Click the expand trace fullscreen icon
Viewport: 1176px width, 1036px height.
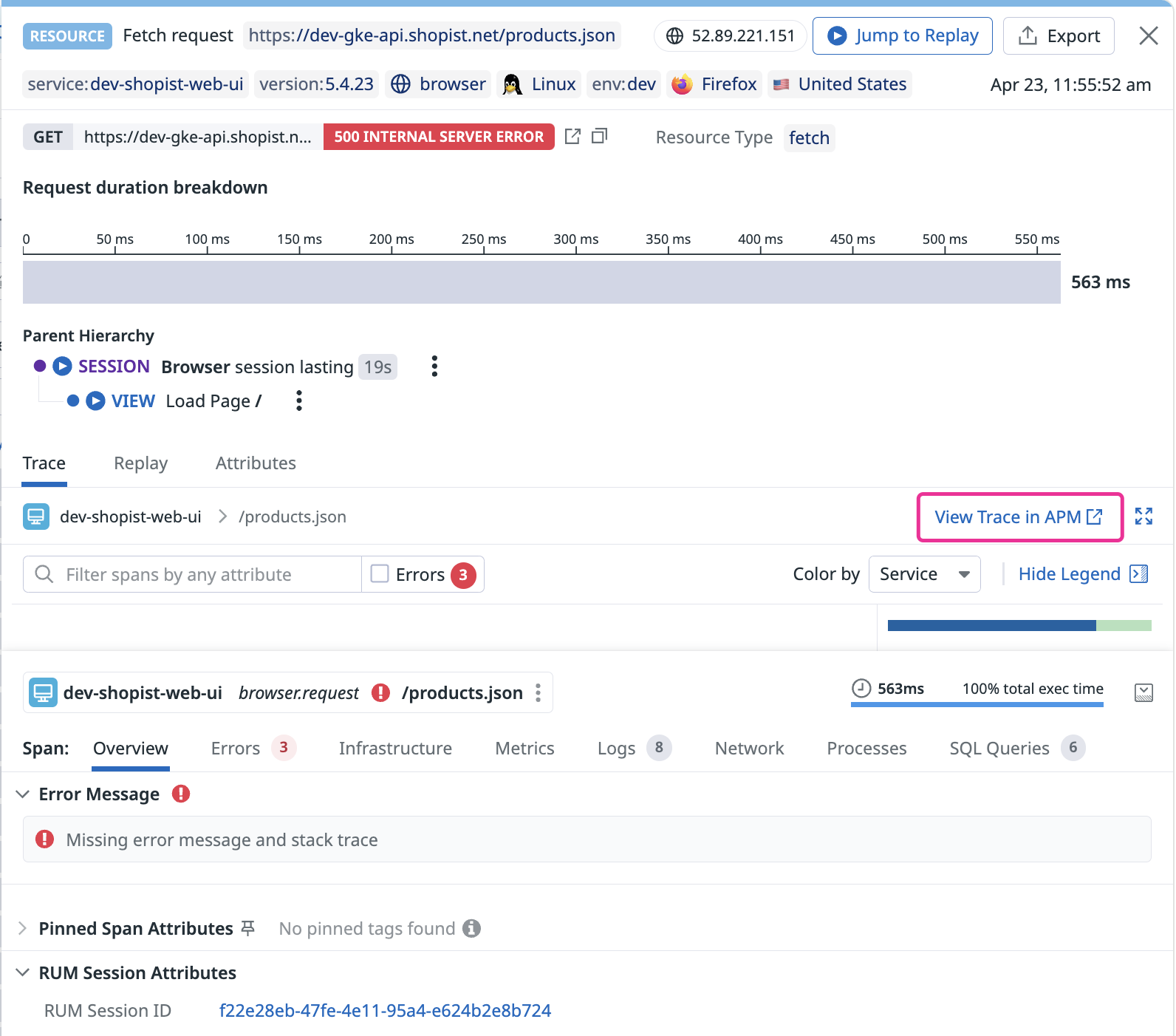(x=1143, y=517)
